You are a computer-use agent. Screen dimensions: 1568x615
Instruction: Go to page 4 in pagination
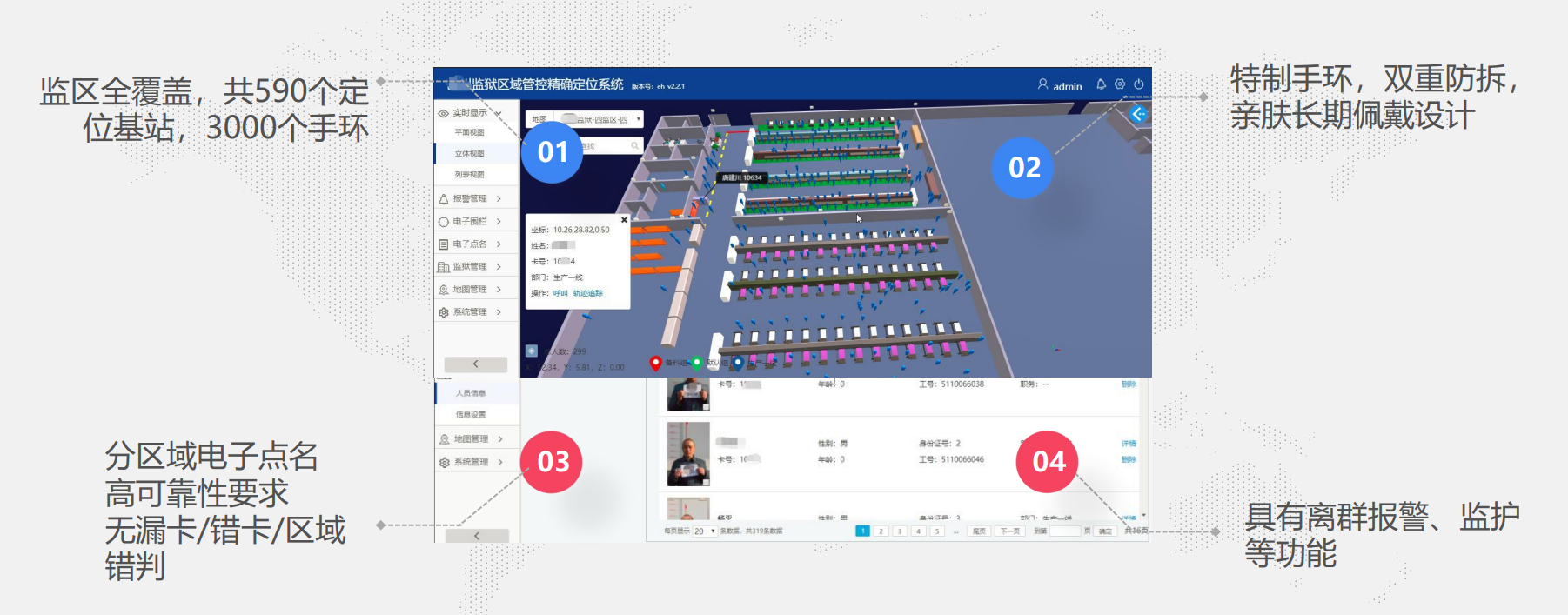[x=918, y=531]
